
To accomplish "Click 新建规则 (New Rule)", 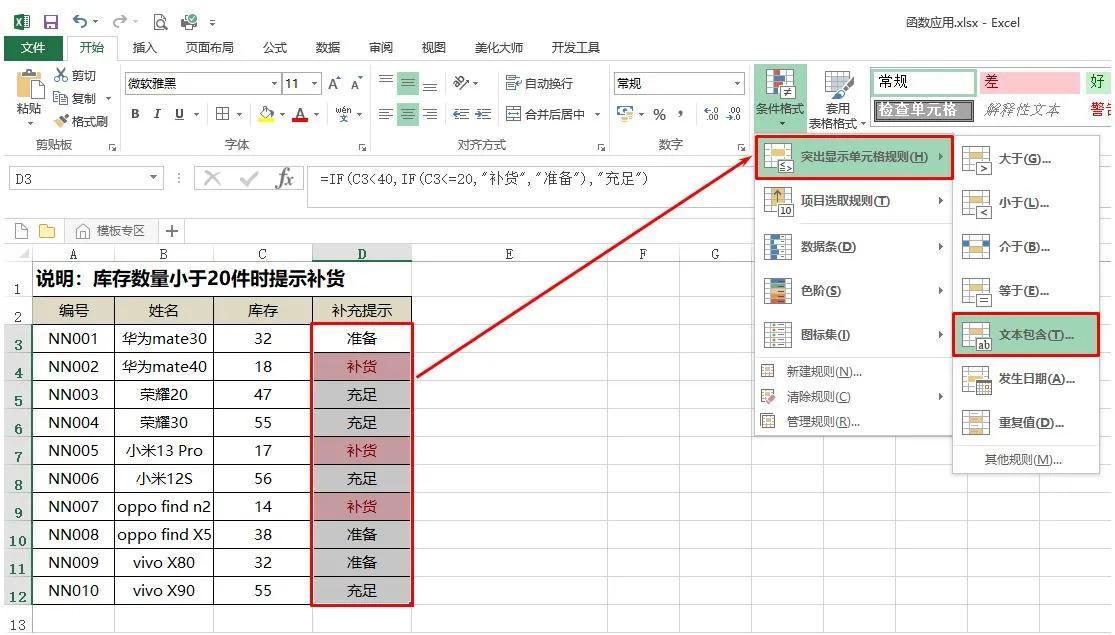I will (853, 371).
